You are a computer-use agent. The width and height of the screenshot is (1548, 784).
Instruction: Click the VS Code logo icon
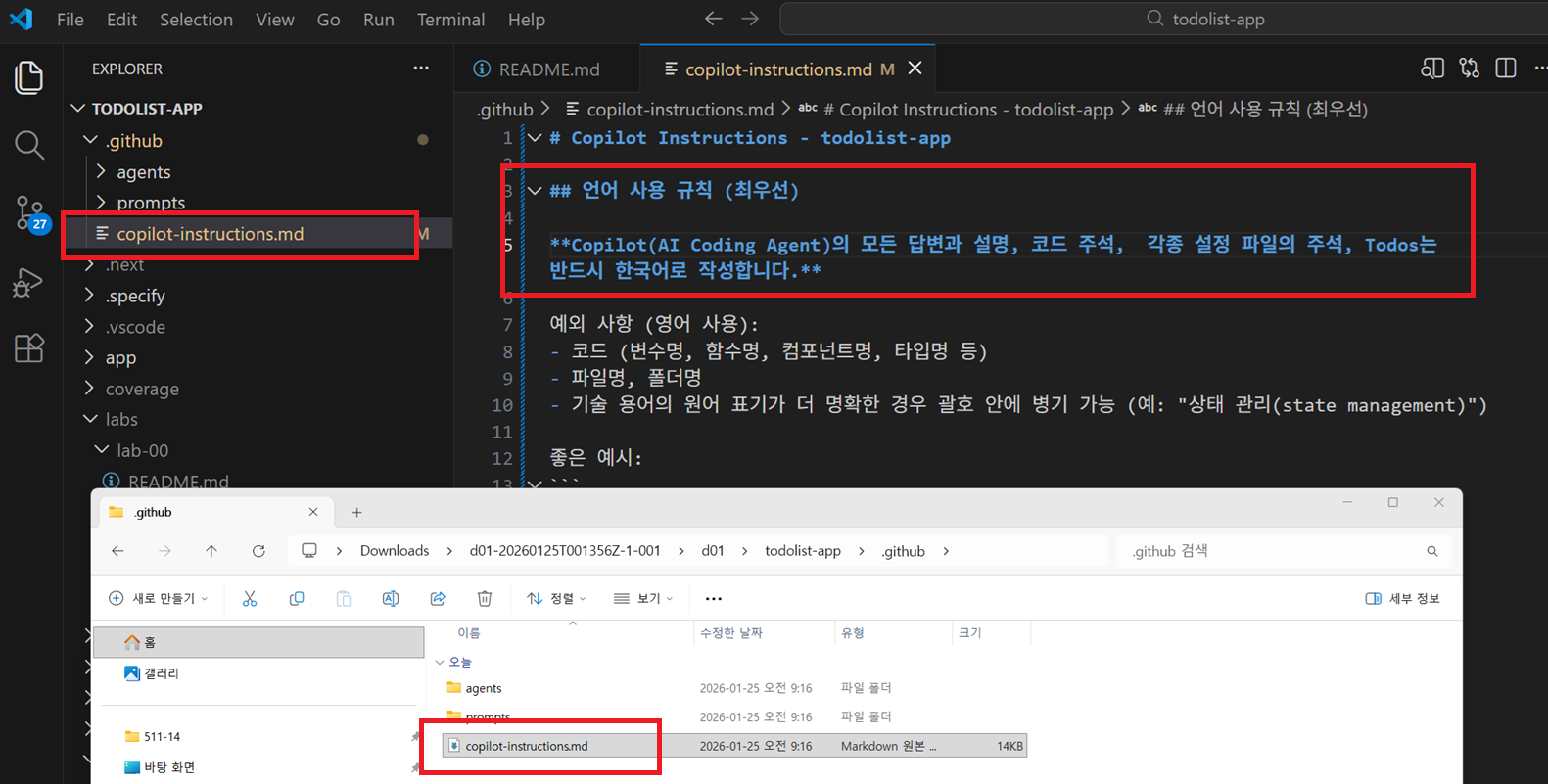click(22, 19)
